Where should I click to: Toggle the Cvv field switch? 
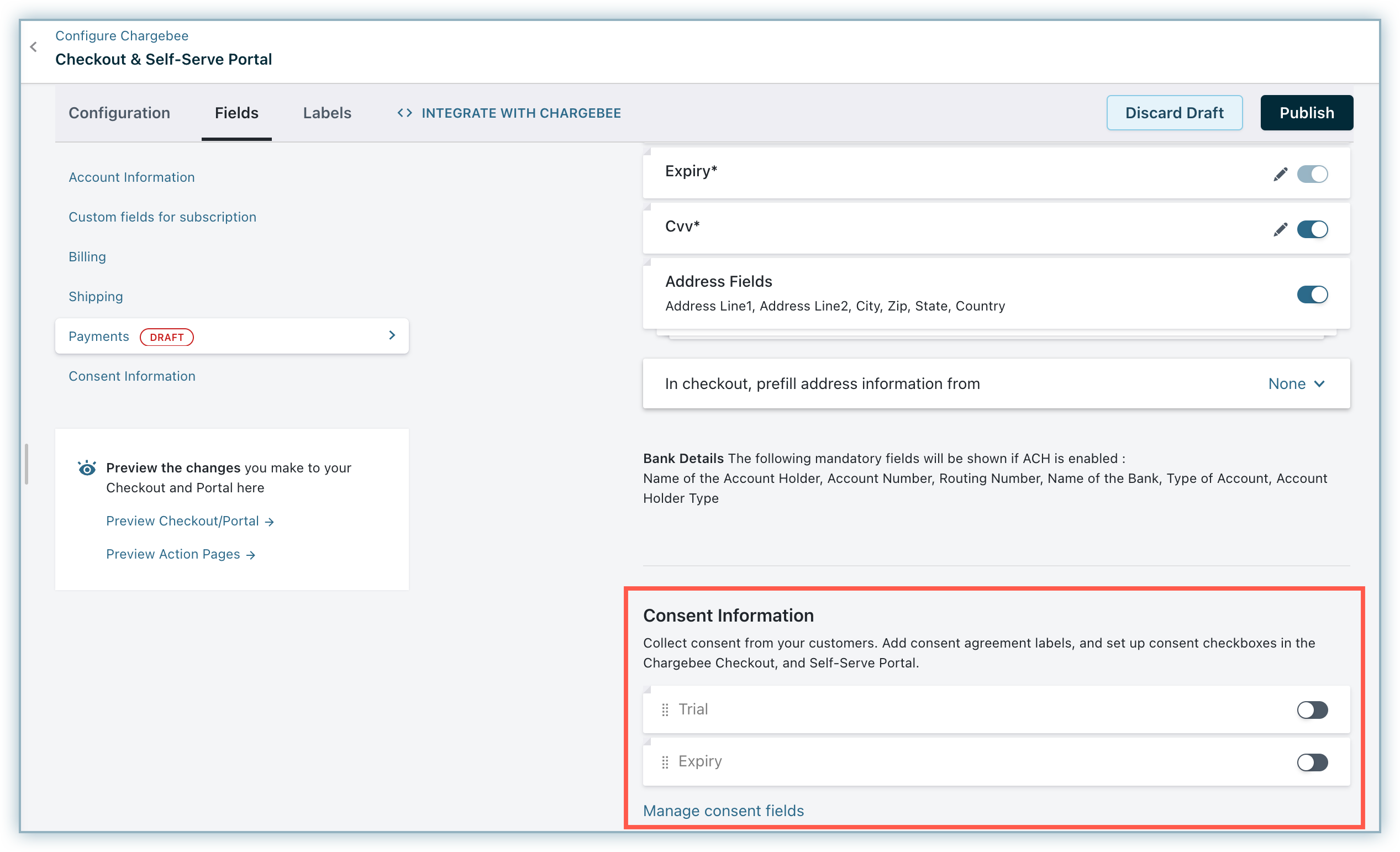click(1312, 230)
